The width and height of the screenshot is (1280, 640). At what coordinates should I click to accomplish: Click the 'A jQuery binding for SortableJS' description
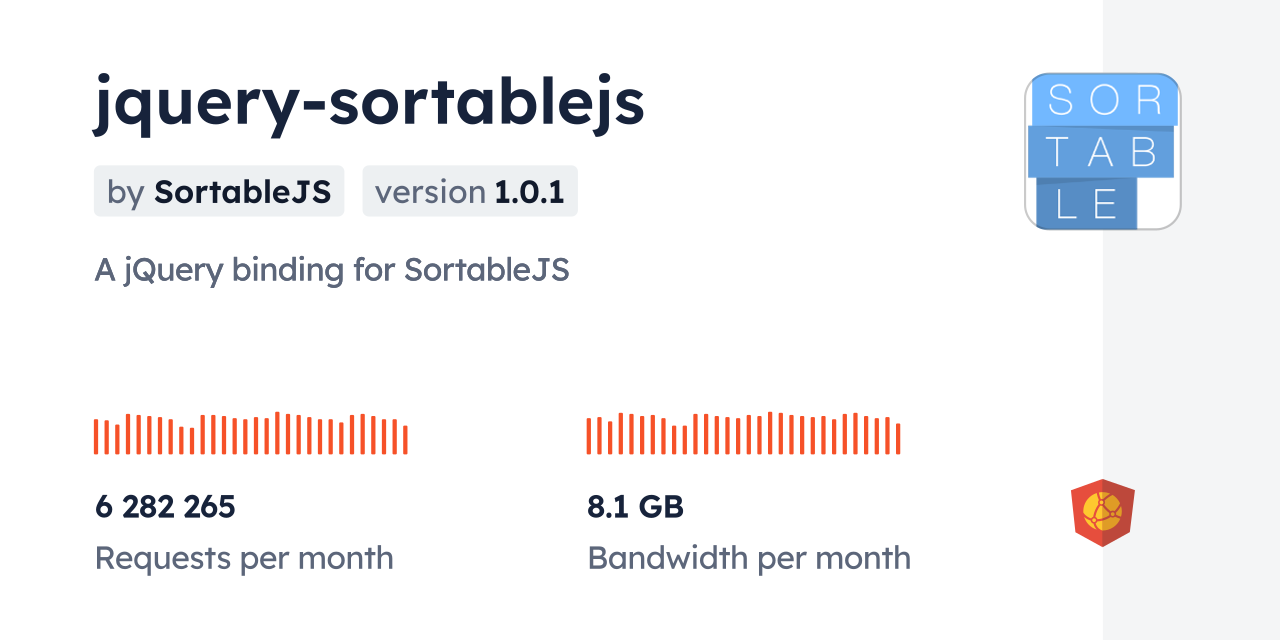click(332, 270)
